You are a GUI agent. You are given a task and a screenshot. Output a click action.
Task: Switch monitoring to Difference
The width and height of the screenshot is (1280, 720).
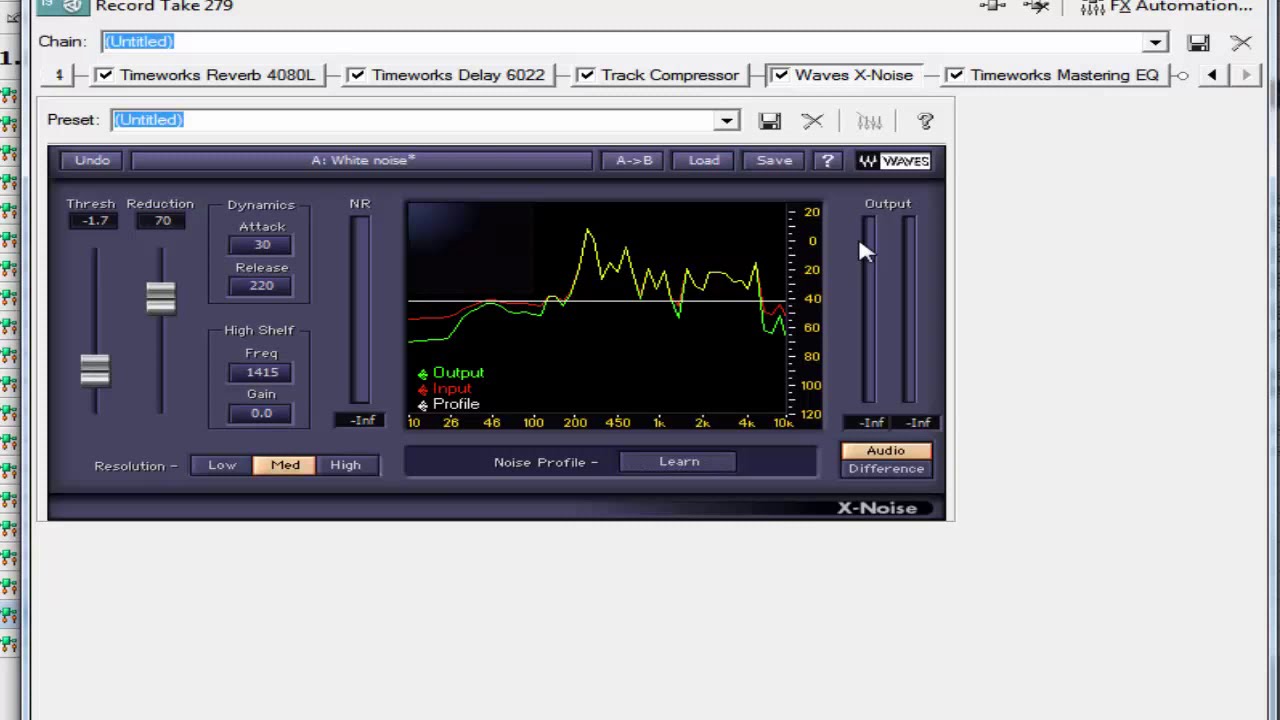tap(886, 469)
